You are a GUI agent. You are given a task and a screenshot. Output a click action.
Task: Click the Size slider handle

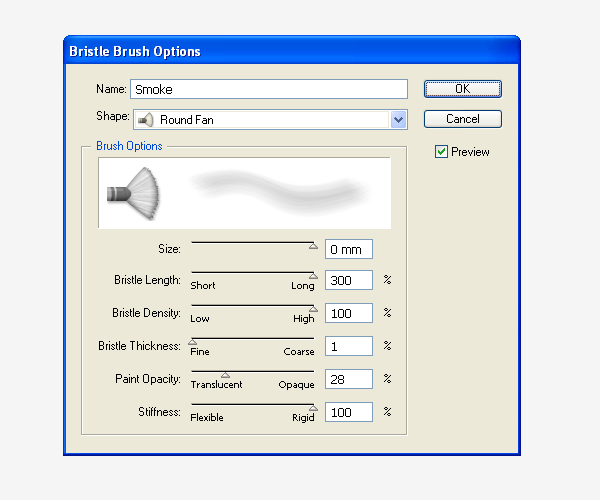313,246
